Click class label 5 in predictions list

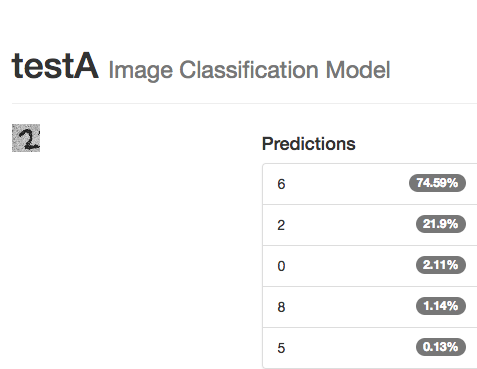281,348
